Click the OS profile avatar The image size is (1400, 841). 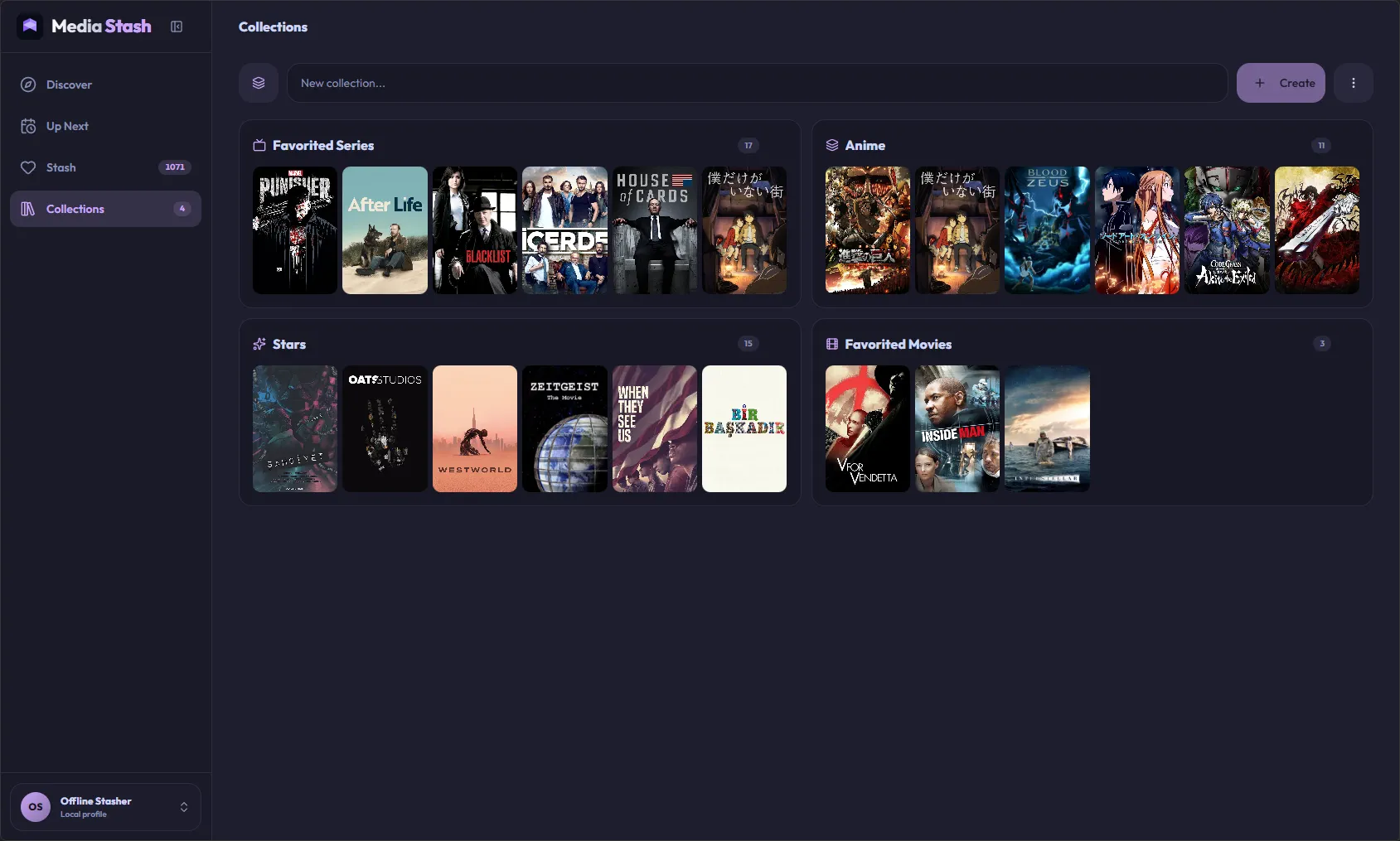36,806
